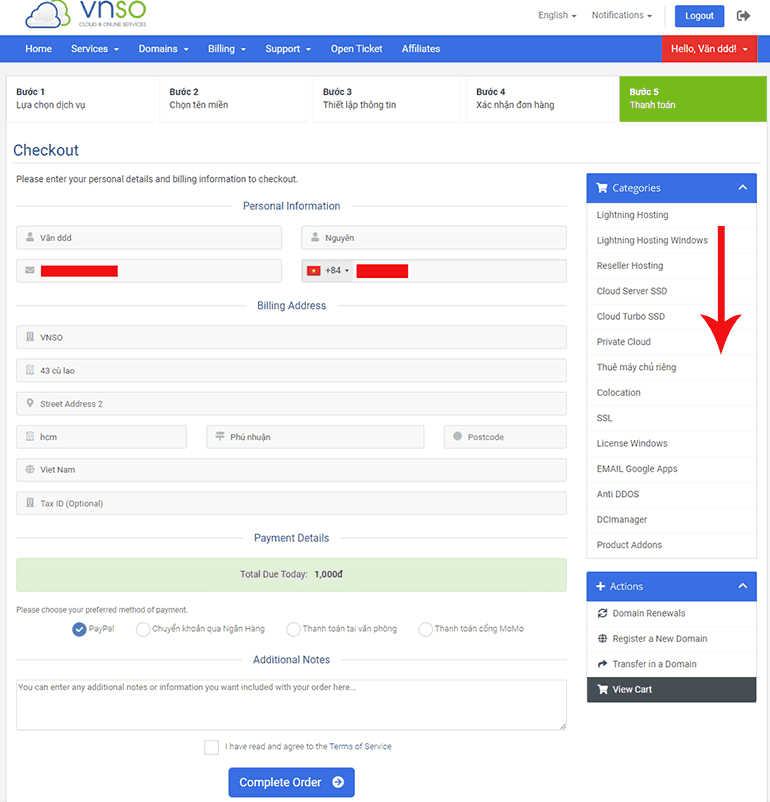
Task: Select Thanh toán cổng MoMo payment option
Action: 425,629
